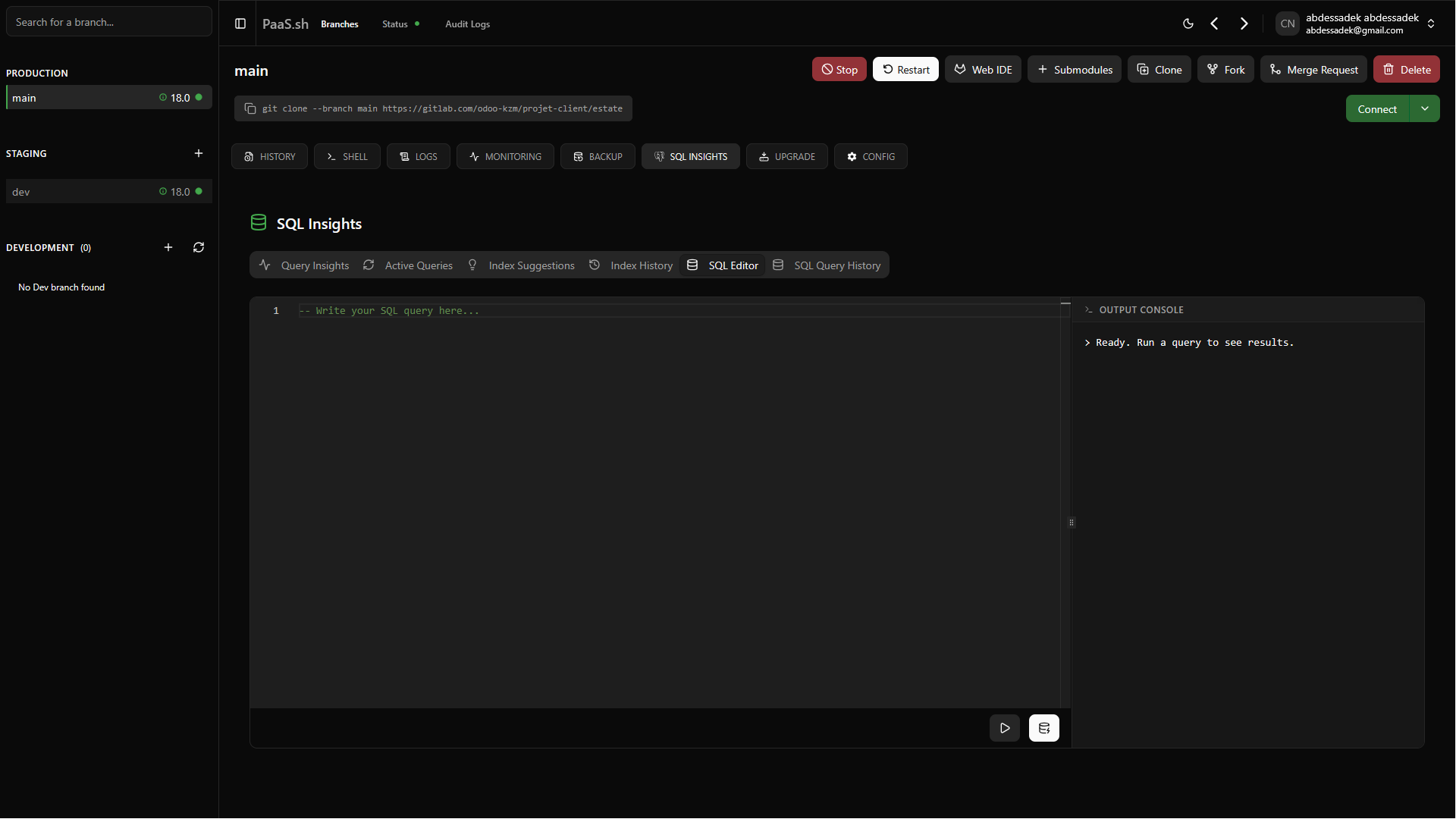Click the OUTPUT CONSOLE terminal icon
Image resolution: width=1456 pixels, height=819 pixels.
[1089, 309]
